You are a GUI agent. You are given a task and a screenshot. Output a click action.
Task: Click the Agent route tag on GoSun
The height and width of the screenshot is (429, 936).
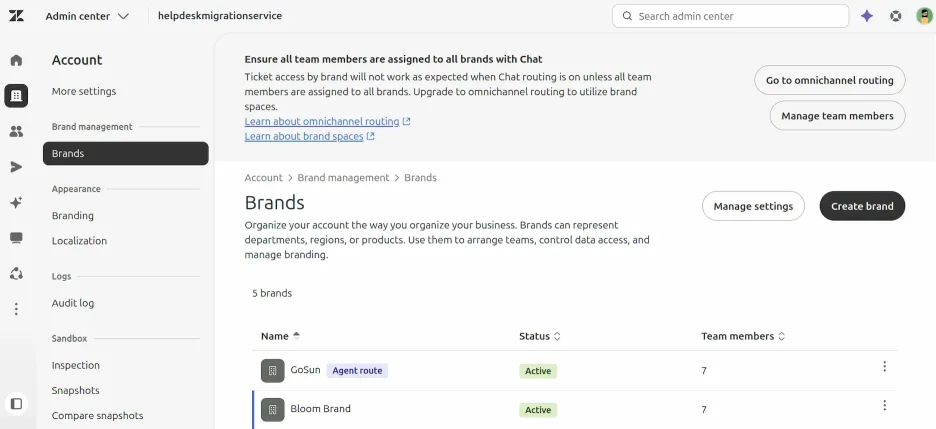pyautogui.click(x=357, y=371)
